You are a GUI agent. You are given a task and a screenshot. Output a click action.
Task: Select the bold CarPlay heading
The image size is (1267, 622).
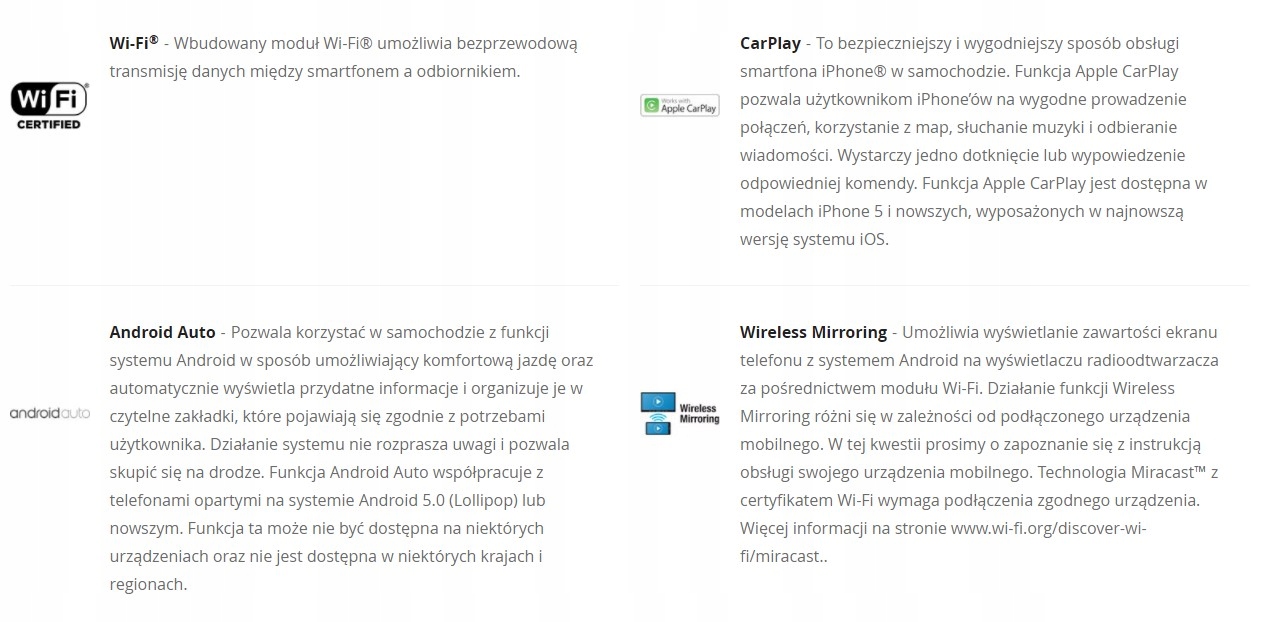pyautogui.click(x=770, y=43)
